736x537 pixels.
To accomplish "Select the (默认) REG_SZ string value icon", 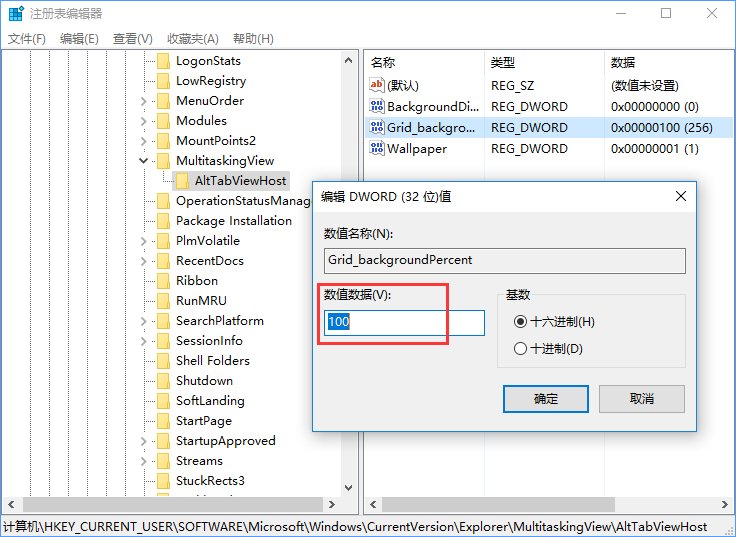I will 377,86.
